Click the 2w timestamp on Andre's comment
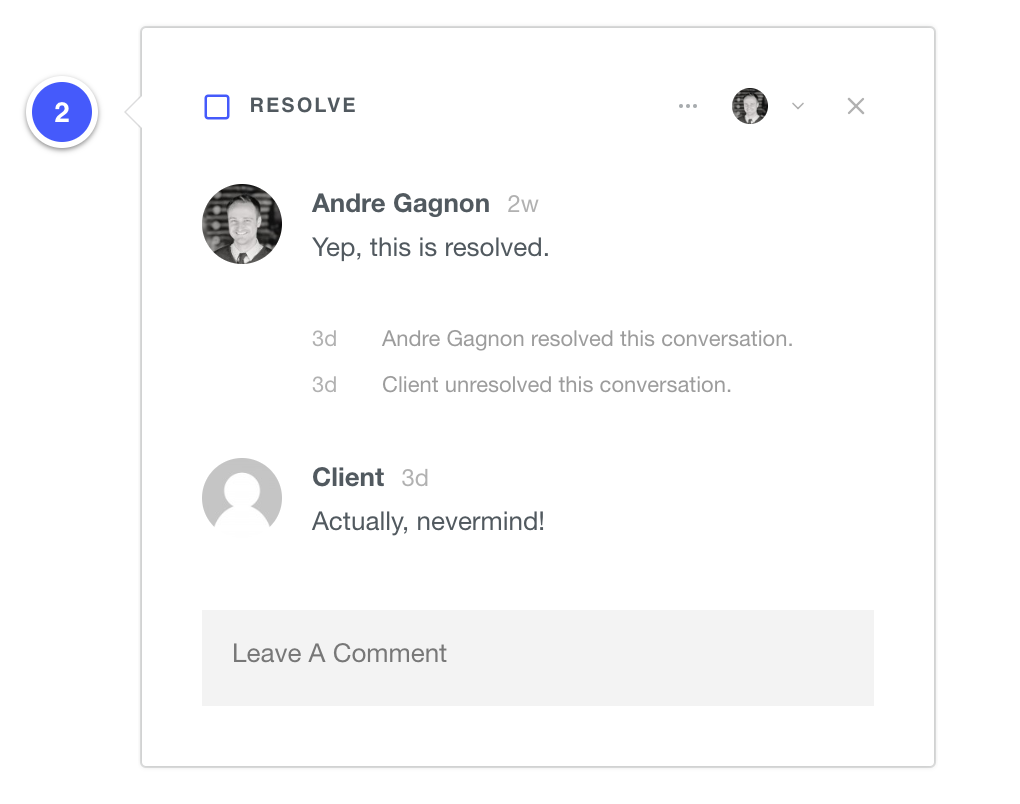The width and height of the screenshot is (1020, 804). click(523, 205)
